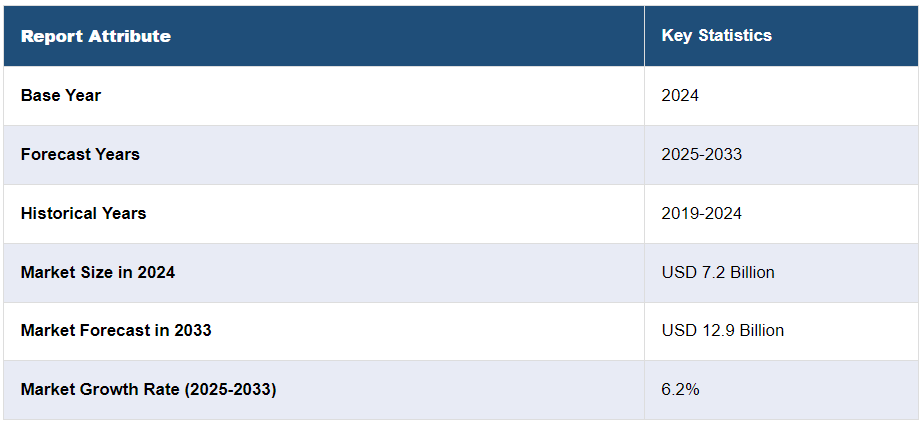Screen dimensions: 924x424
Task: Click the 2019-2024 historical years value
Action: click(x=701, y=213)
